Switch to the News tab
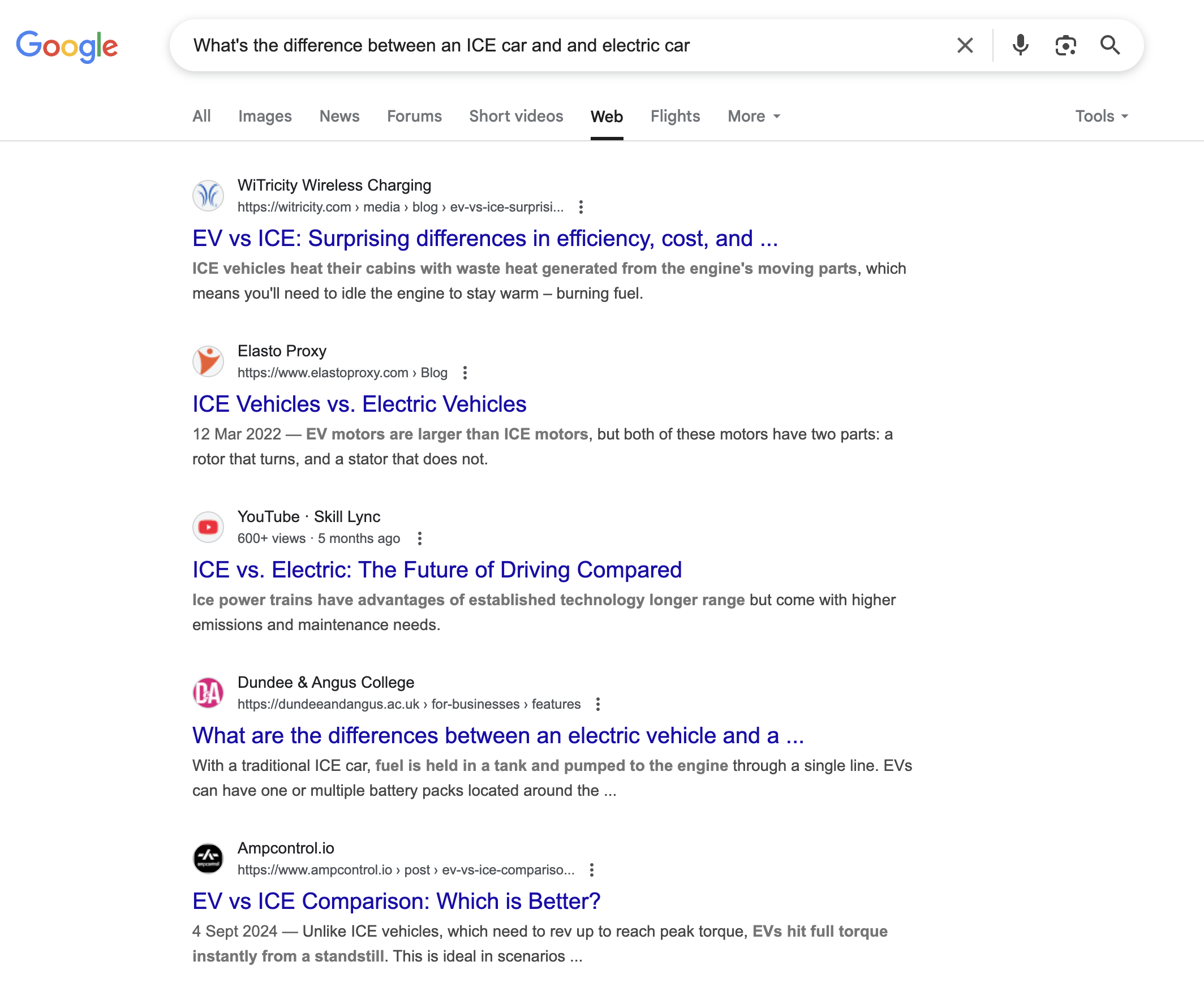This screenshot has height=1000, width=1204. click(x=339, y=117)
